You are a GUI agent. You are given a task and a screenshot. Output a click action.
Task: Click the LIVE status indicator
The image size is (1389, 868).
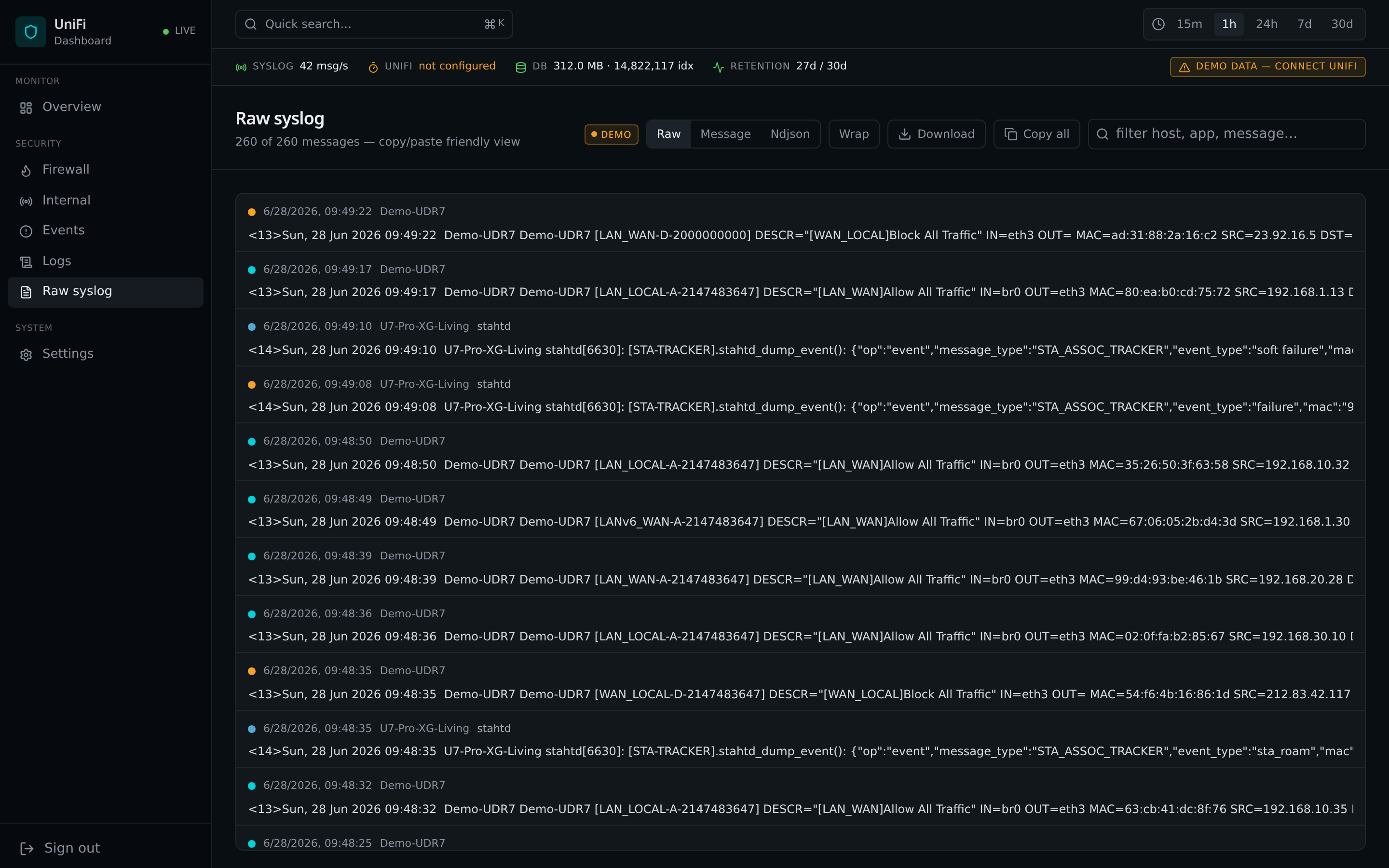[179, 31]
